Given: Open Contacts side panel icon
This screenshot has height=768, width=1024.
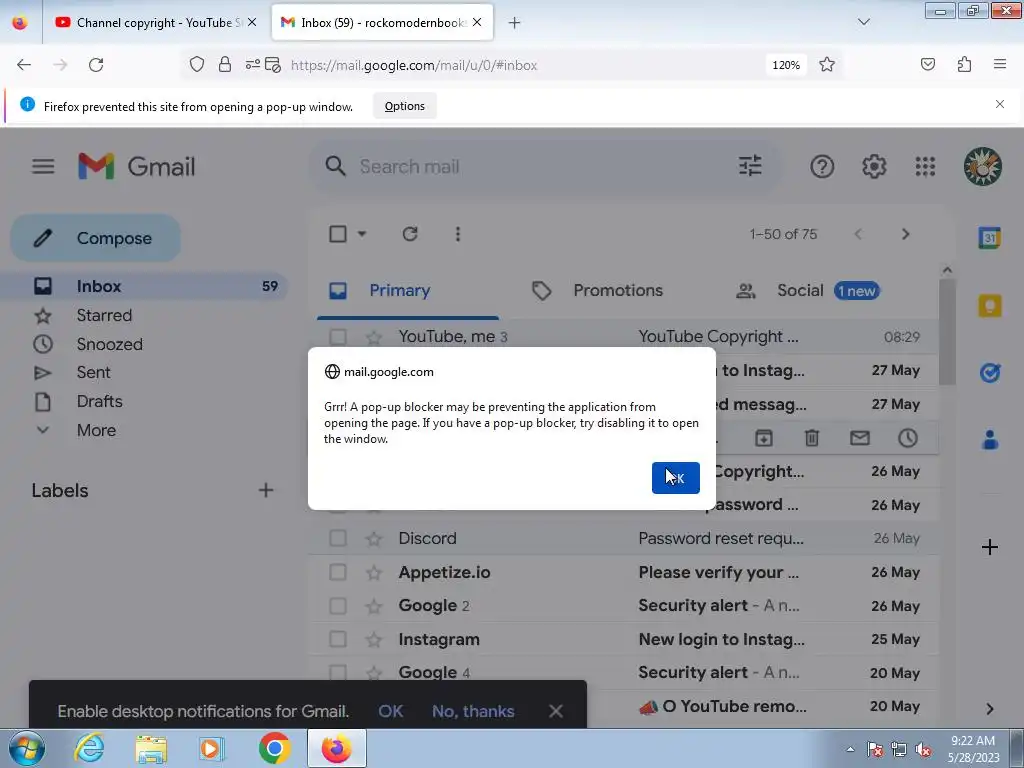Looking at the screenshot, I should pyautogui.click(x=990, y=440).
